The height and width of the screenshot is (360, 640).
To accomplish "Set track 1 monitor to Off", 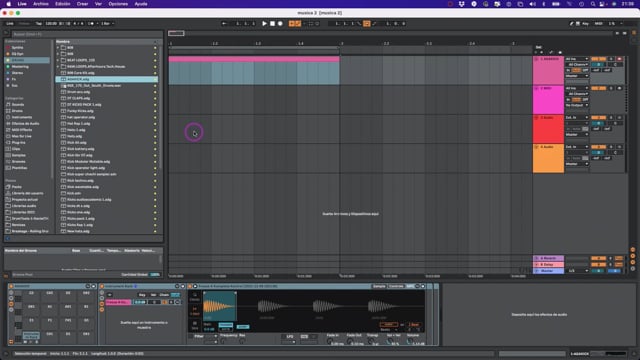I will (585, 70).
